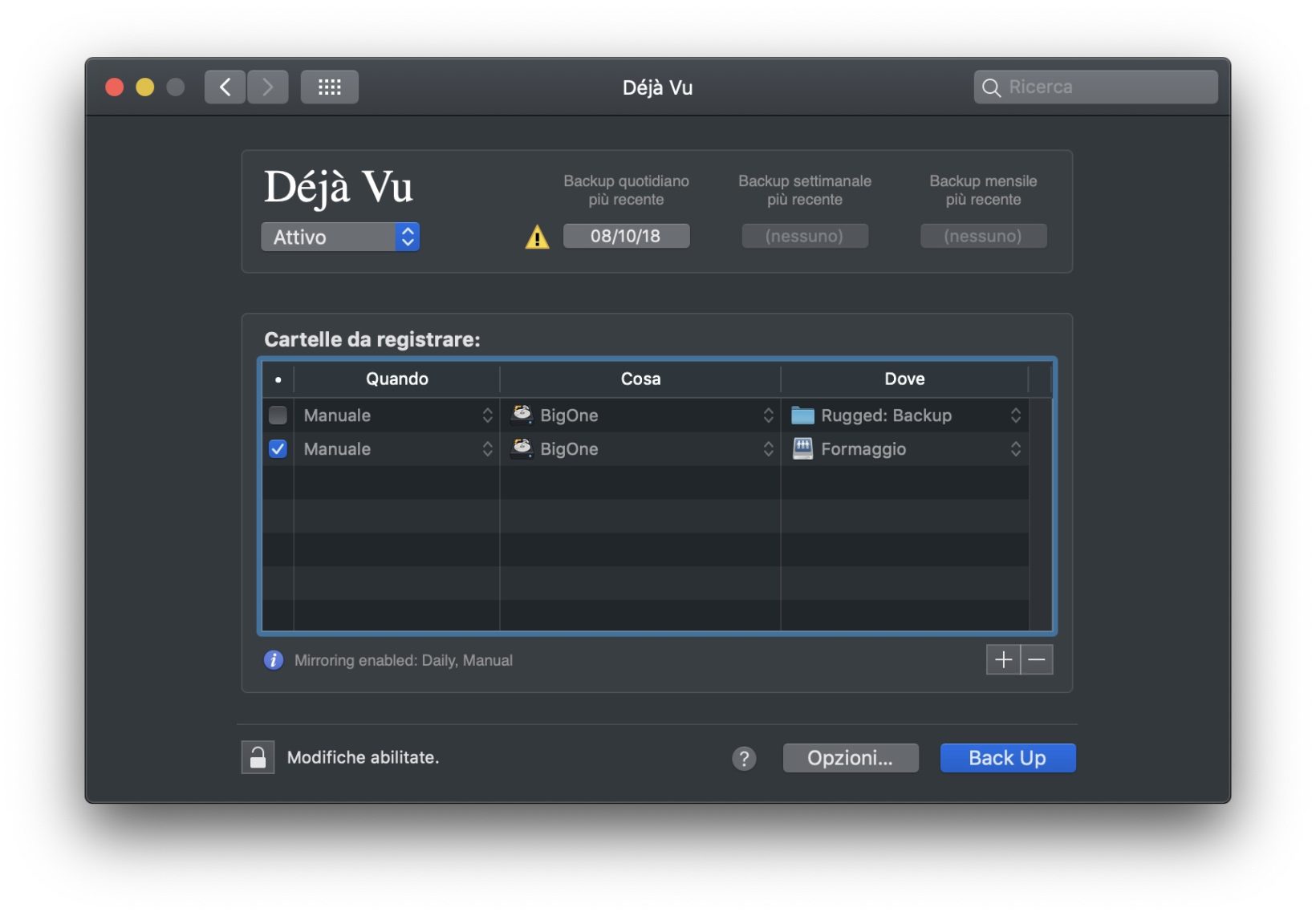Screen dimensions: 1316x916
Task: Click the Déjà Vu window title
Action: coord(657,87)
